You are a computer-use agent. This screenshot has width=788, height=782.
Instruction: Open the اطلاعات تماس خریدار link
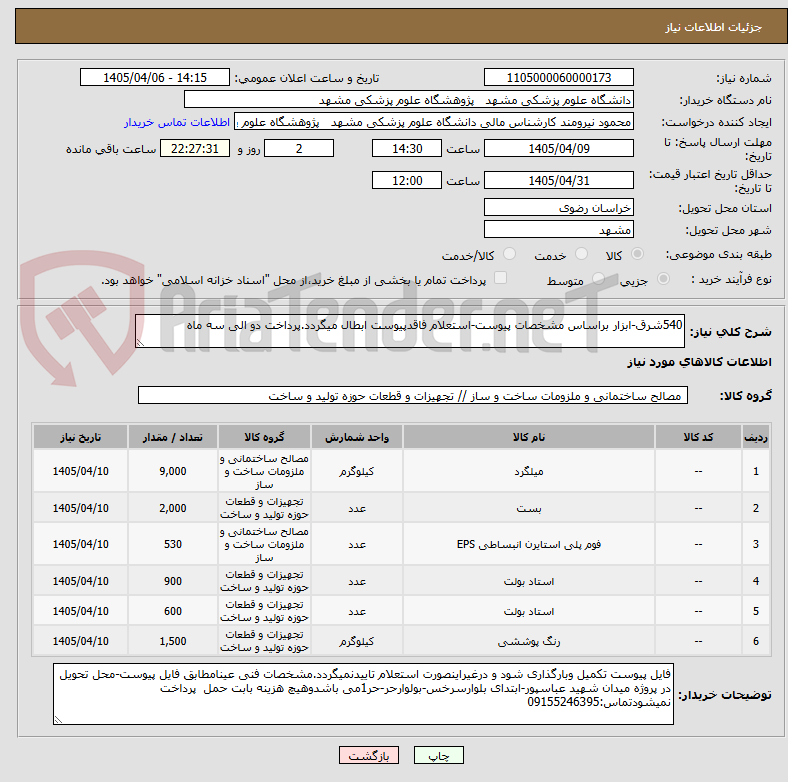(177, 122)
